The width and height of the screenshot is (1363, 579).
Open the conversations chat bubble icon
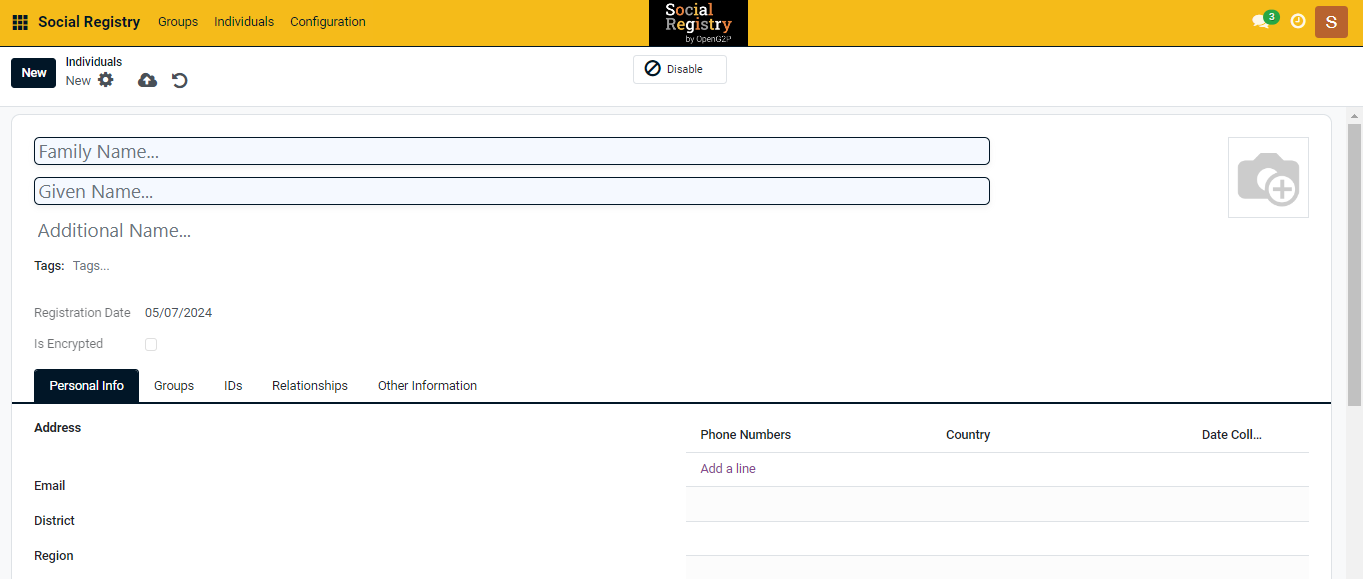pos(1261,21)
